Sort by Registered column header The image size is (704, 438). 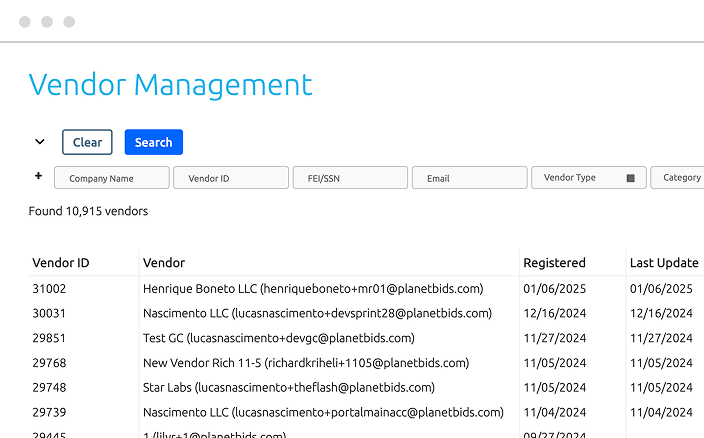[x=554, y=263]
